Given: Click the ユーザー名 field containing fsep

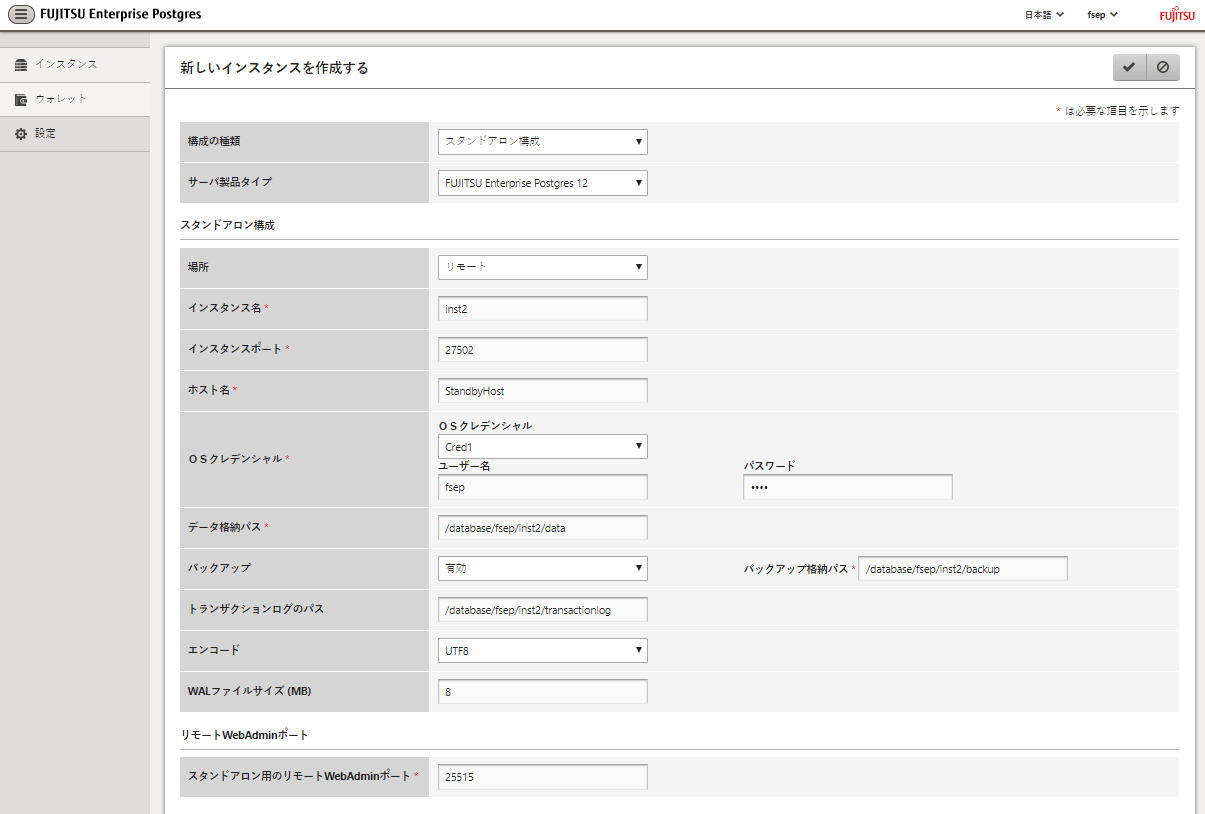Looking at the screenshot, I should pos(543,487).
